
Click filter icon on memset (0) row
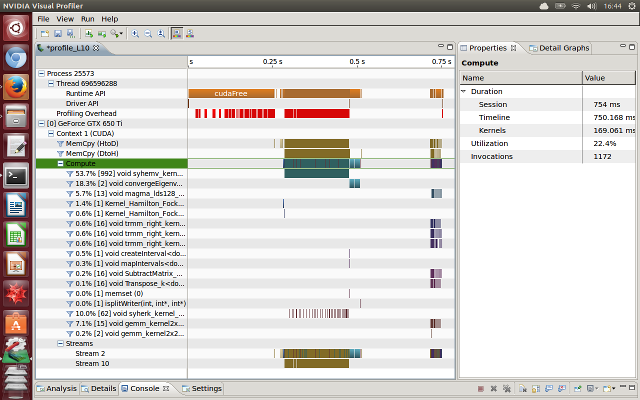coord(70,293)
